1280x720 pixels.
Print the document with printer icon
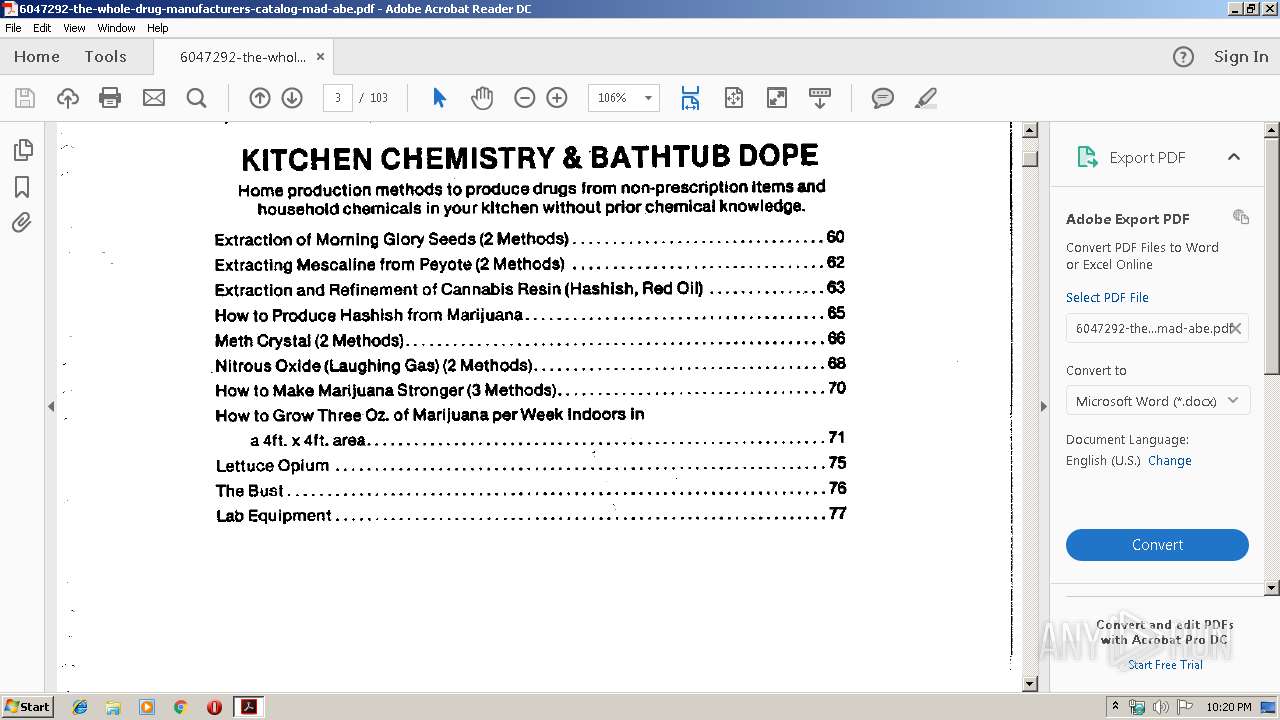(x=110, y=98)
